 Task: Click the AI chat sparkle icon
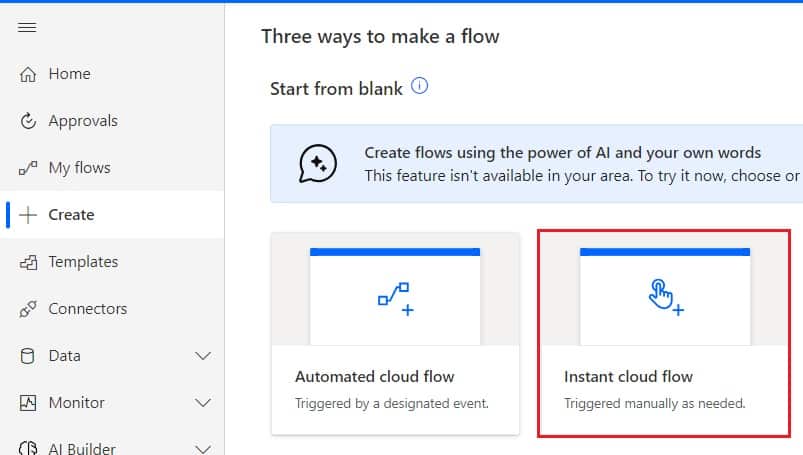(x=318, y=163)
